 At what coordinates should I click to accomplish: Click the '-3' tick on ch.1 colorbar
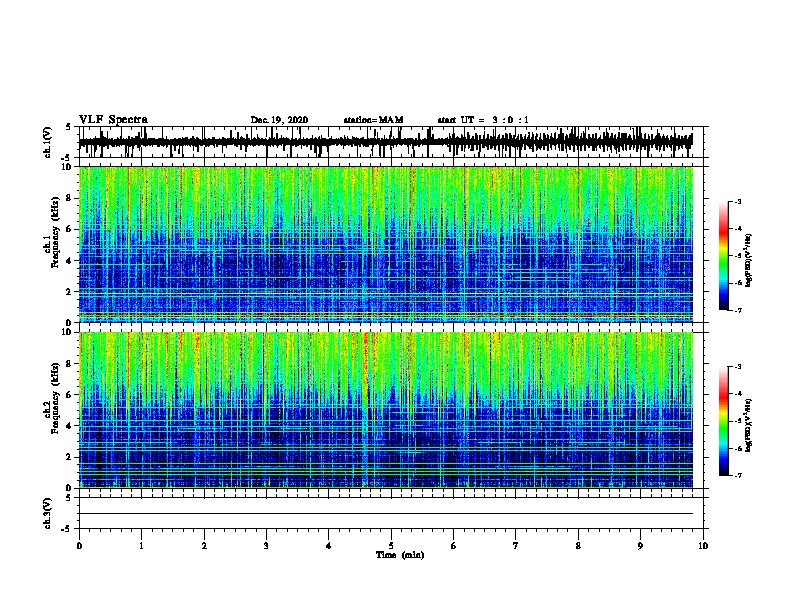pyautogui.click(x=737, y=202)
